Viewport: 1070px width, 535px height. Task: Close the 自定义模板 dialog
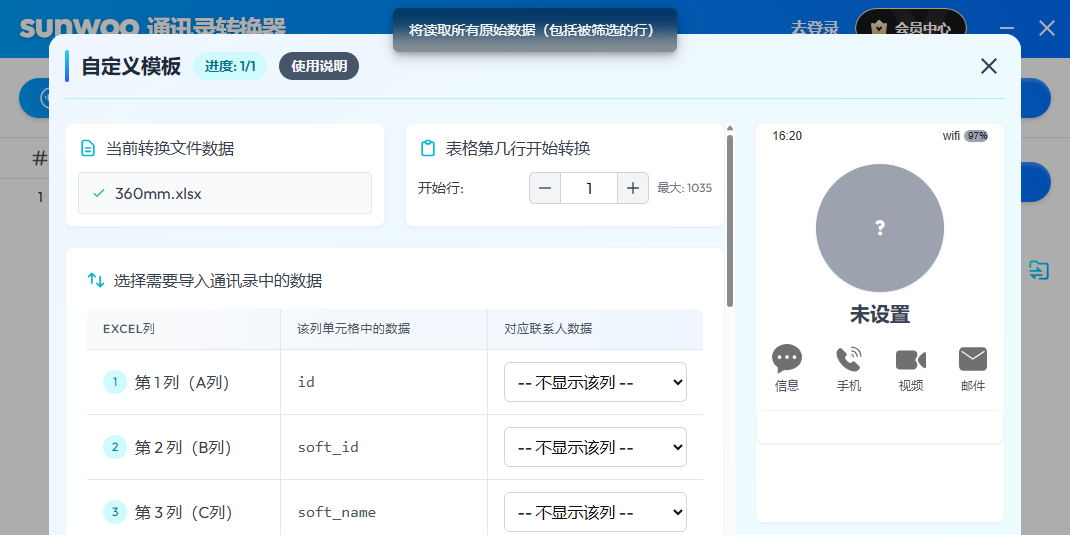coord(988,66)
